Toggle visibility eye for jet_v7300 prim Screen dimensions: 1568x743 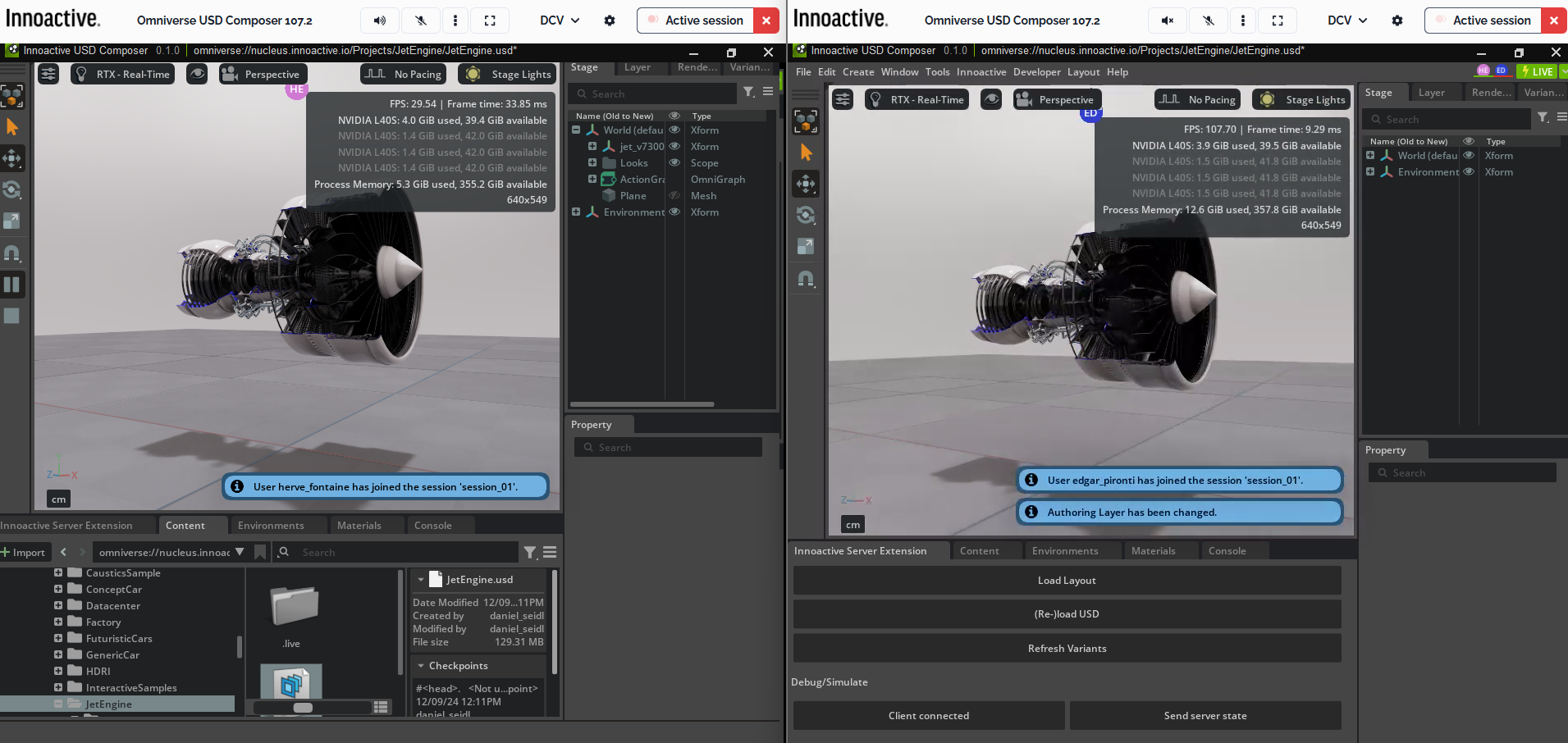click(674, 146)
